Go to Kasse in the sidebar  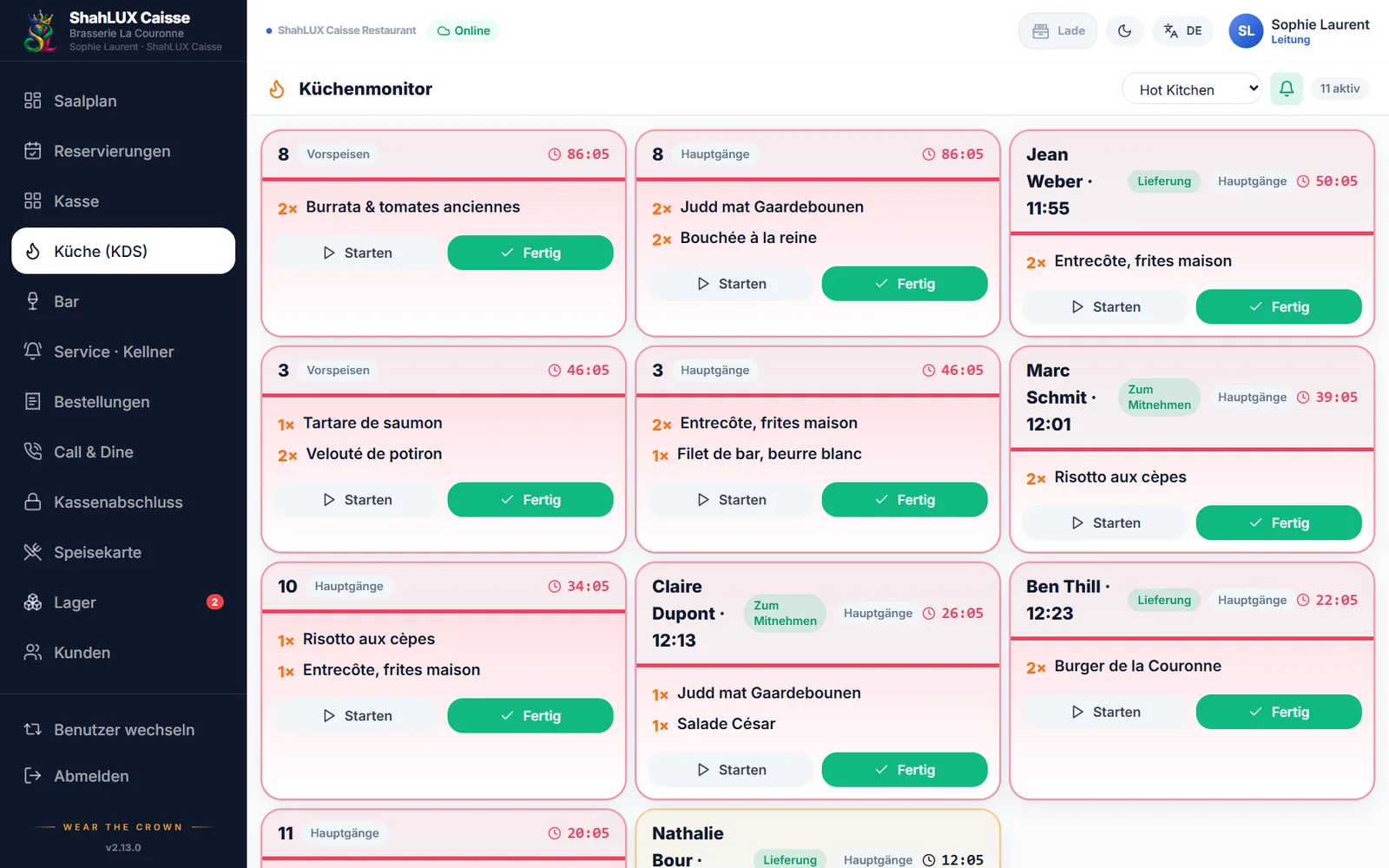pos(123,201)
